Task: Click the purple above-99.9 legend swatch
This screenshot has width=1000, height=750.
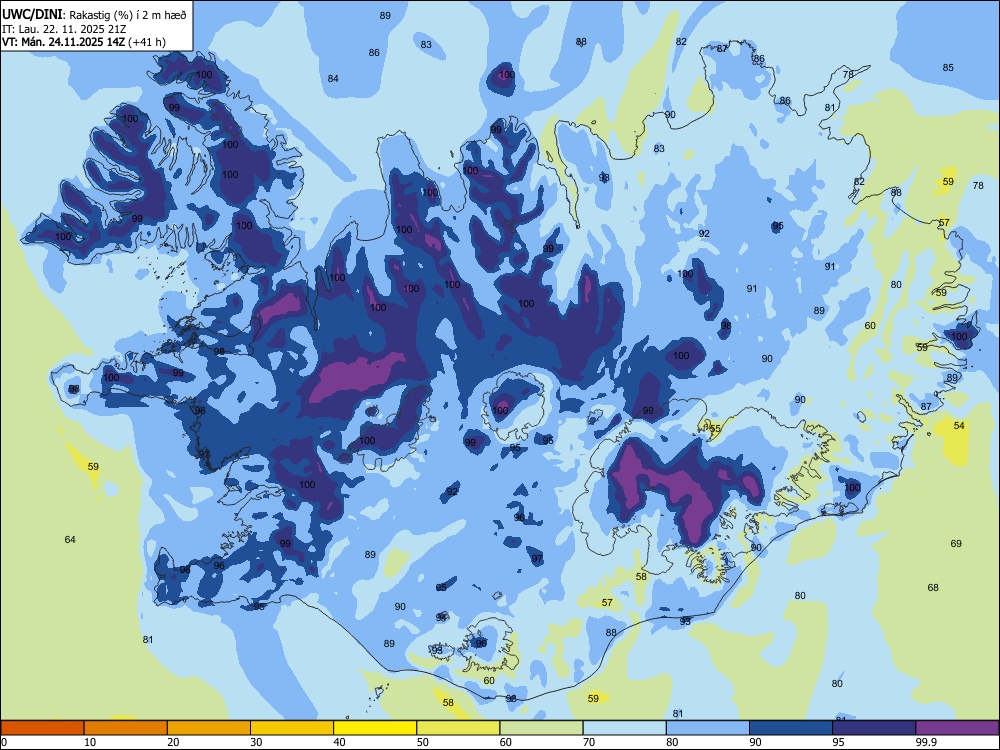Action: [x=957, y=728]
